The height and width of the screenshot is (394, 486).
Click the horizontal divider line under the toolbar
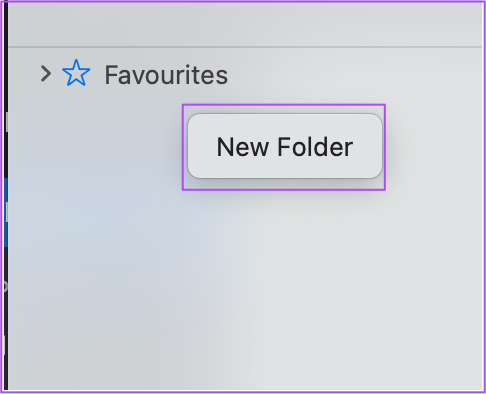[245, 47]
